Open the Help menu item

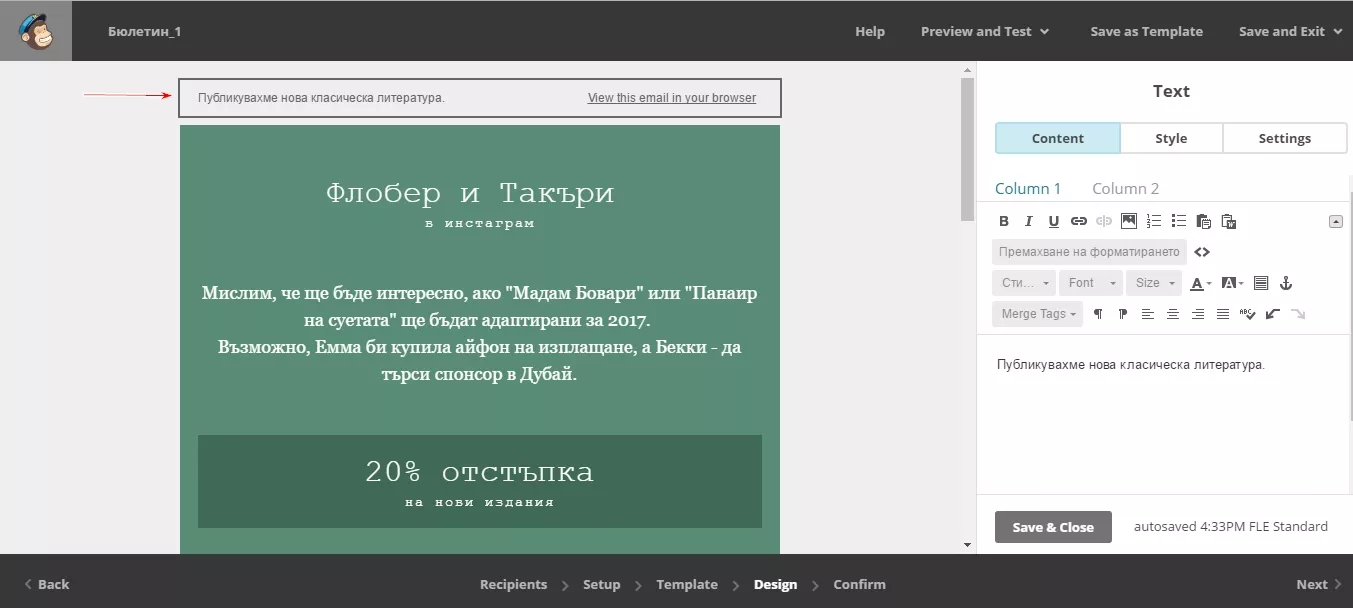point(870,31)
